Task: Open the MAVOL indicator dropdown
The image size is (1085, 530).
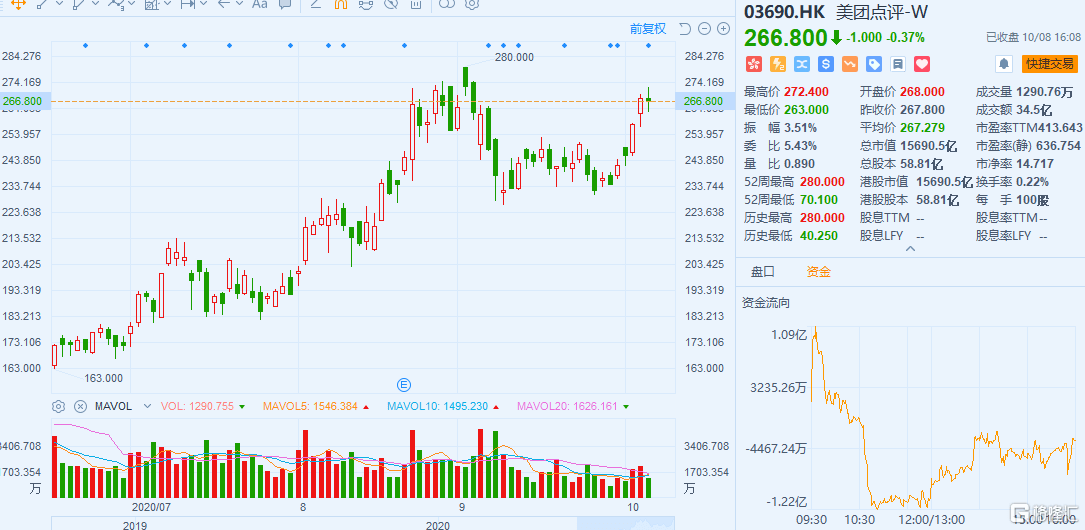Action: pos(147,406)
